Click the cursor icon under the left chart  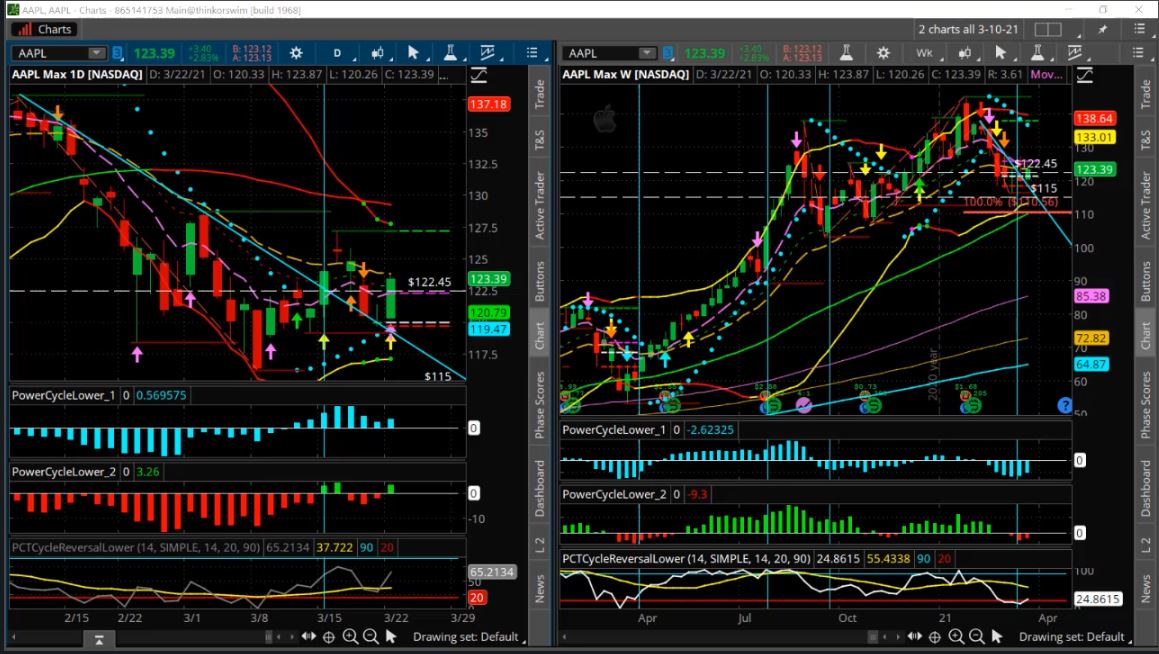[x=392, y=636]
